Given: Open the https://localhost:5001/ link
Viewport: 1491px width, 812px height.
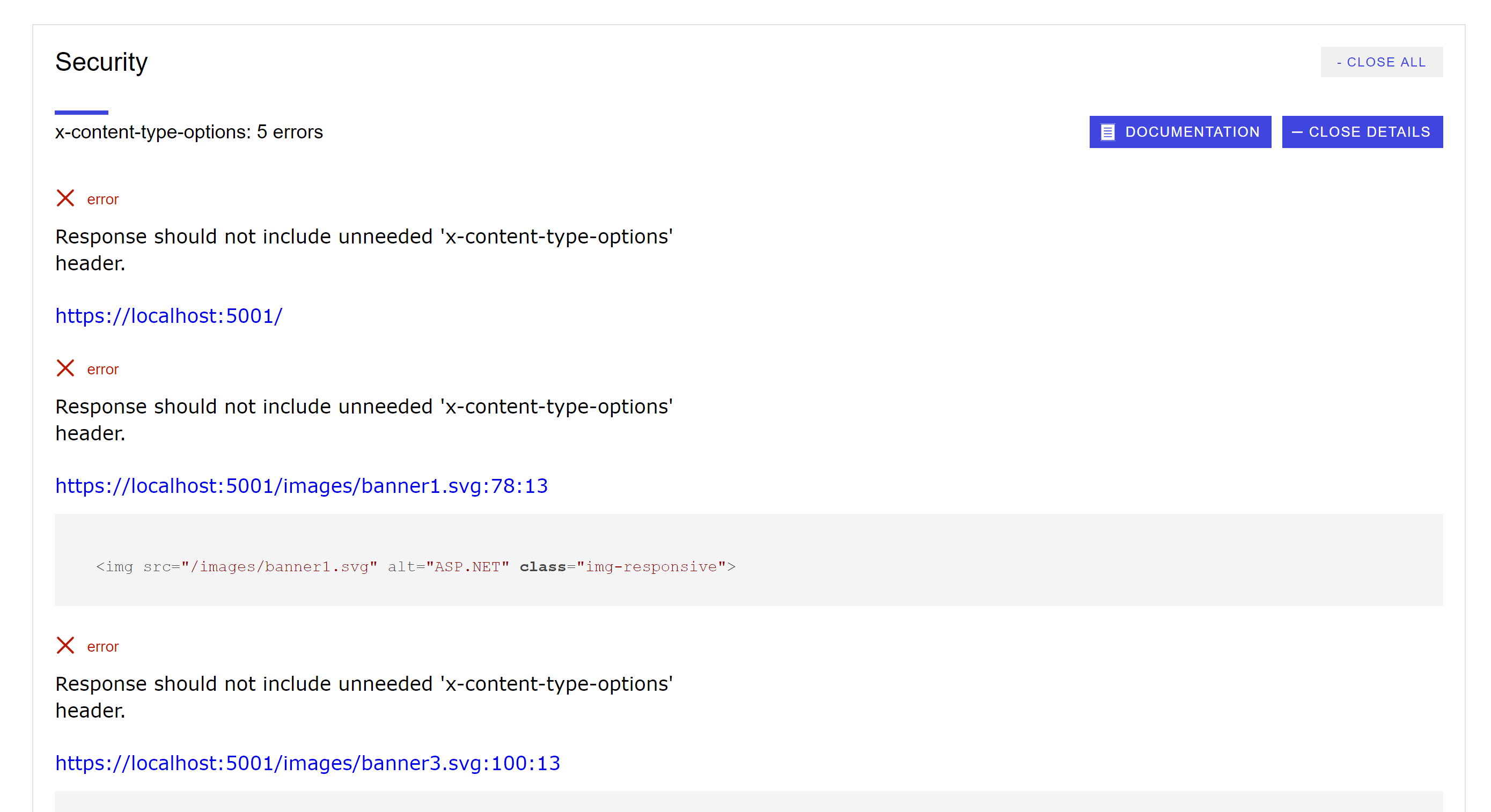Looking at the screenshot, I should click(x=168, y=316).
